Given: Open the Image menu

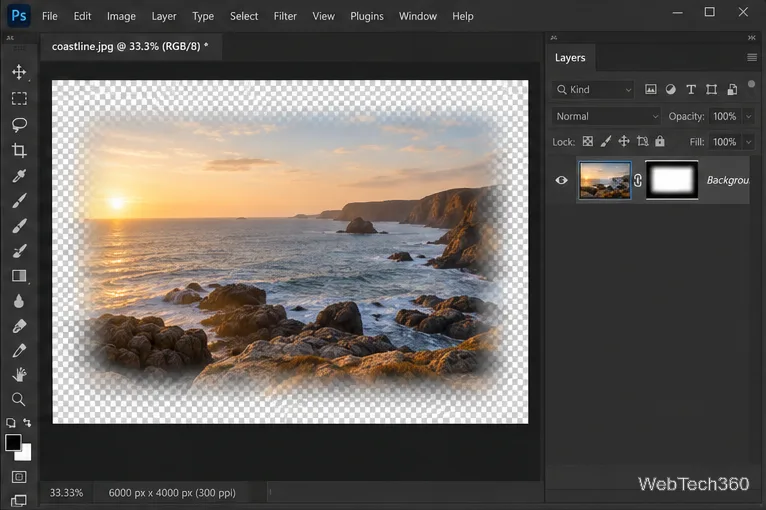Looking at the screenshot, I should tap(121, 16).
